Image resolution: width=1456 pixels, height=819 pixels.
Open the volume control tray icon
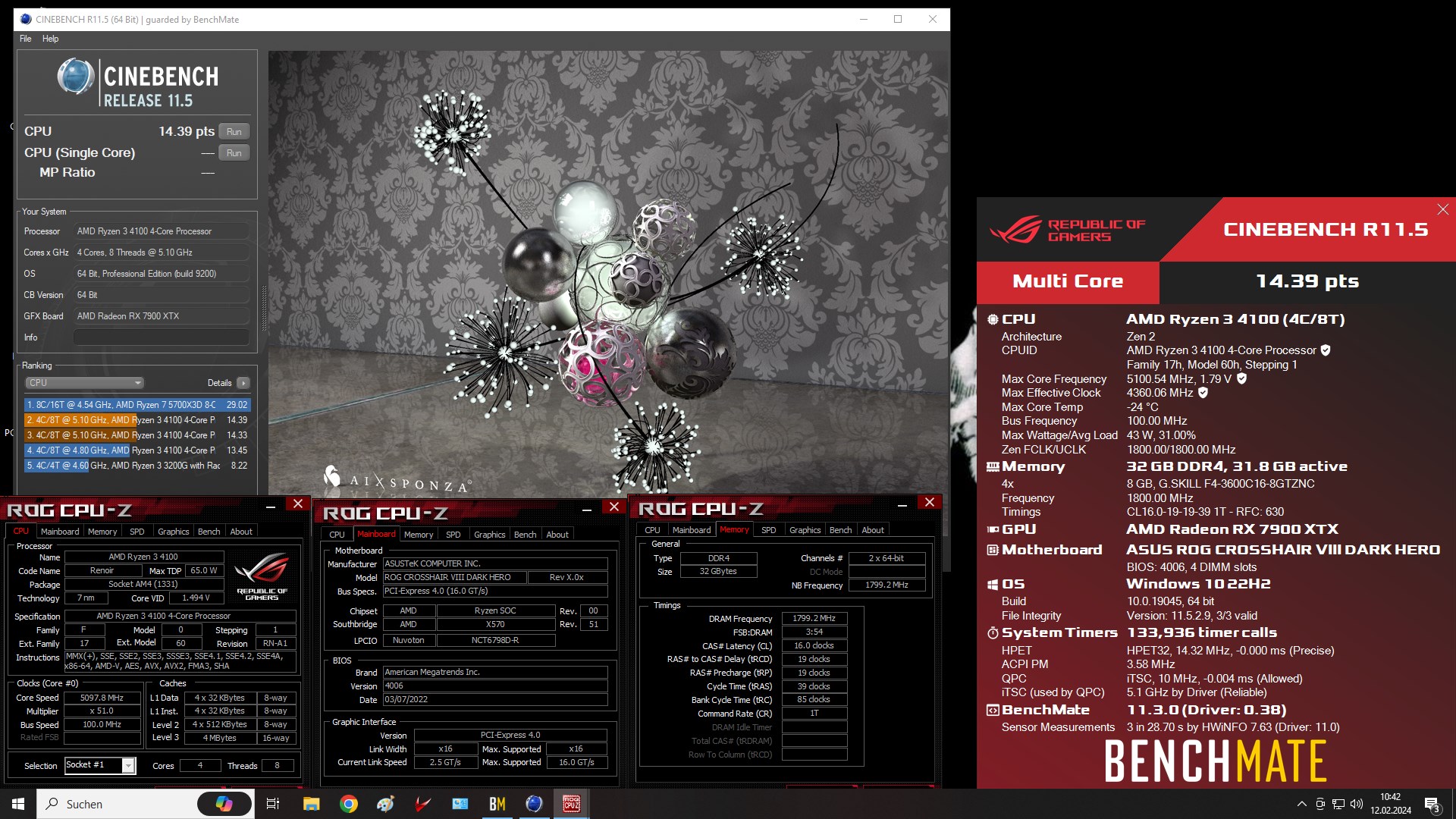(1357, 804)
